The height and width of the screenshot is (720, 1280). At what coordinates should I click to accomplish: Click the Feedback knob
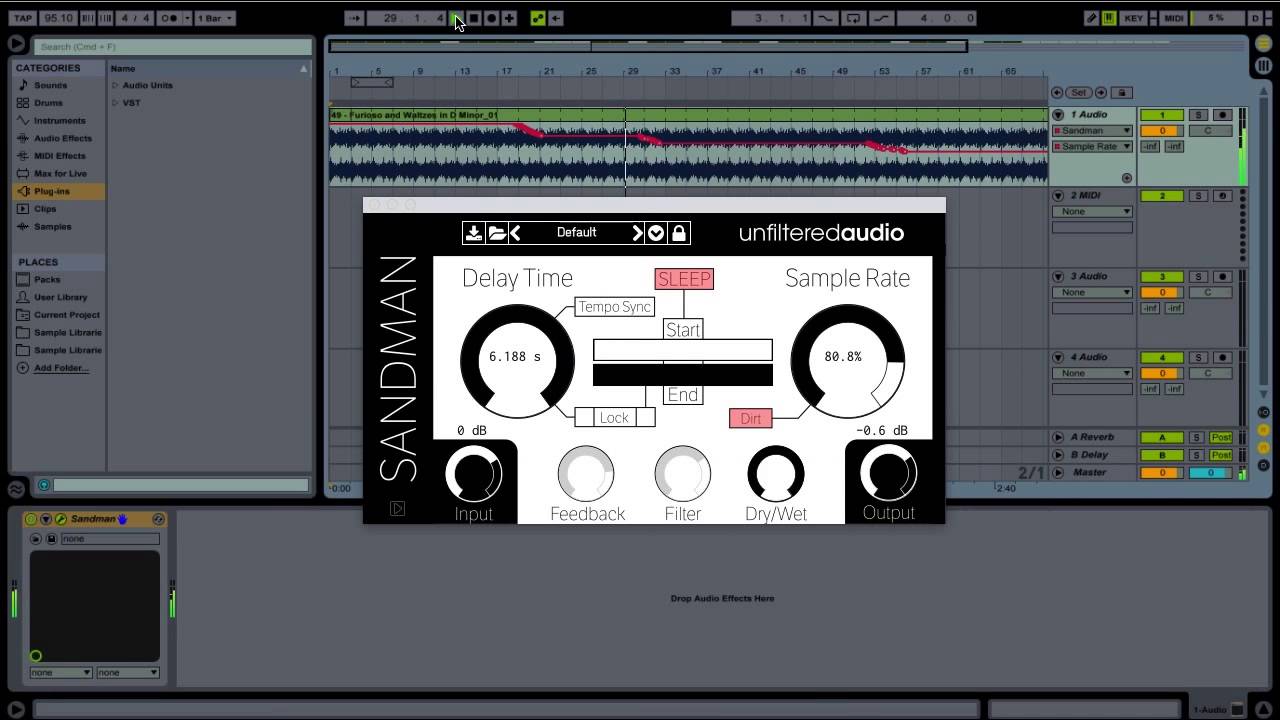tap(586, 474)
